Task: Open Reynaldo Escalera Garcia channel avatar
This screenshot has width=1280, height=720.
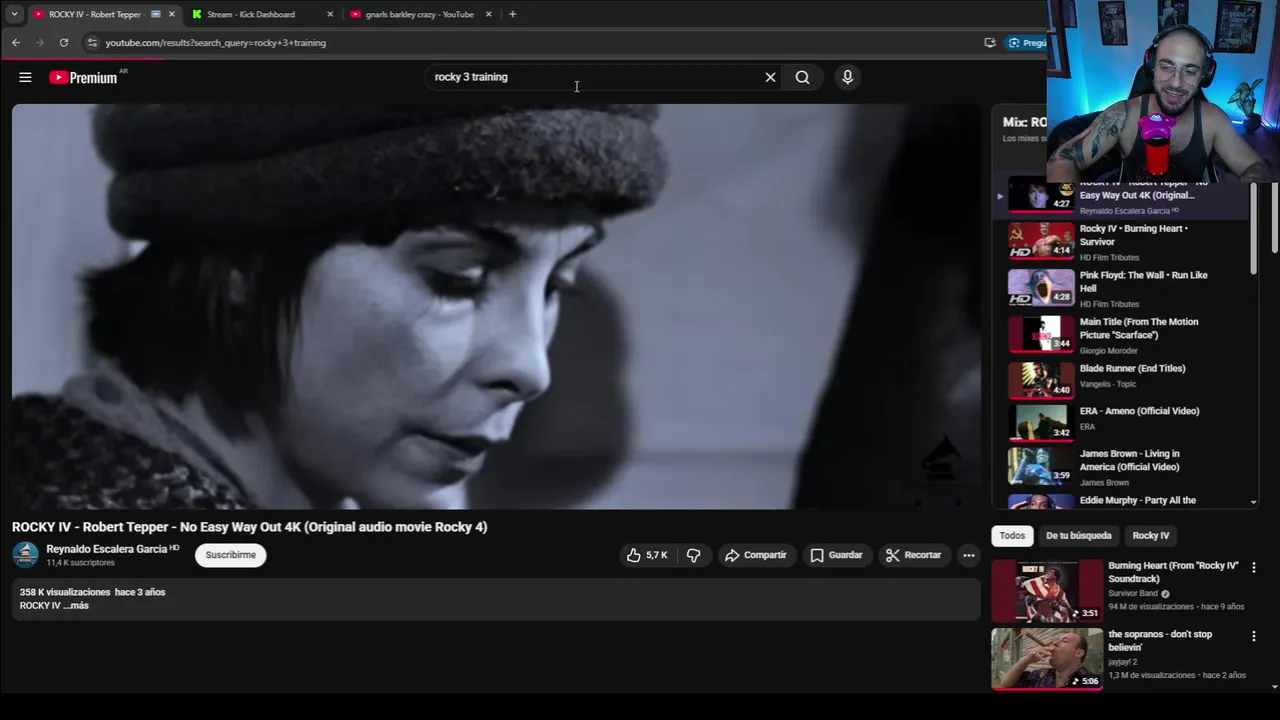Action: pyautogui.click(x=25, y=555)
